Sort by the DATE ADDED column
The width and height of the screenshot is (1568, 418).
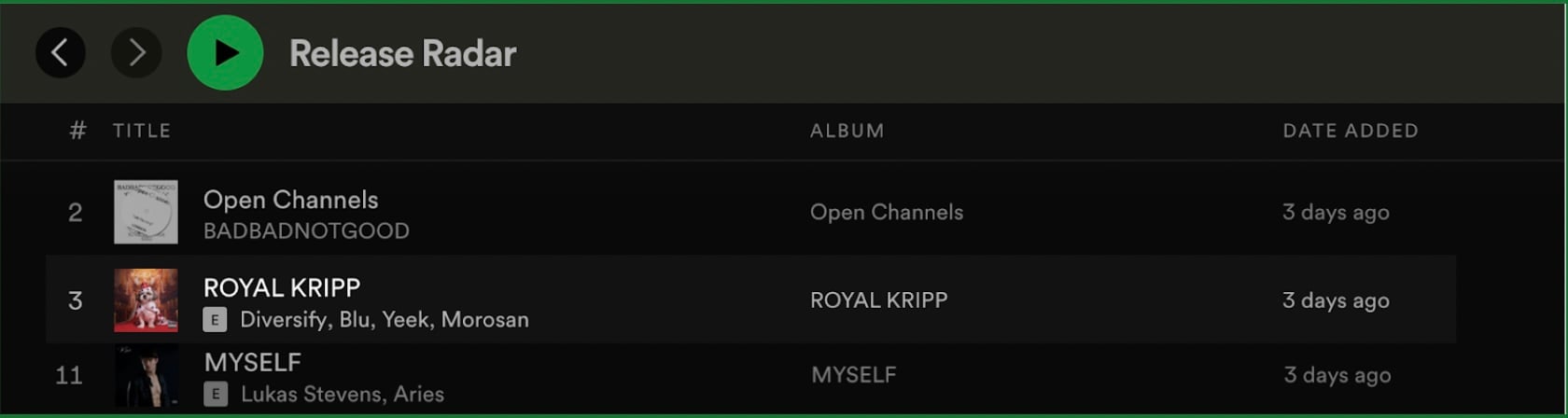pyautogui.click(x=1350, y=131)
